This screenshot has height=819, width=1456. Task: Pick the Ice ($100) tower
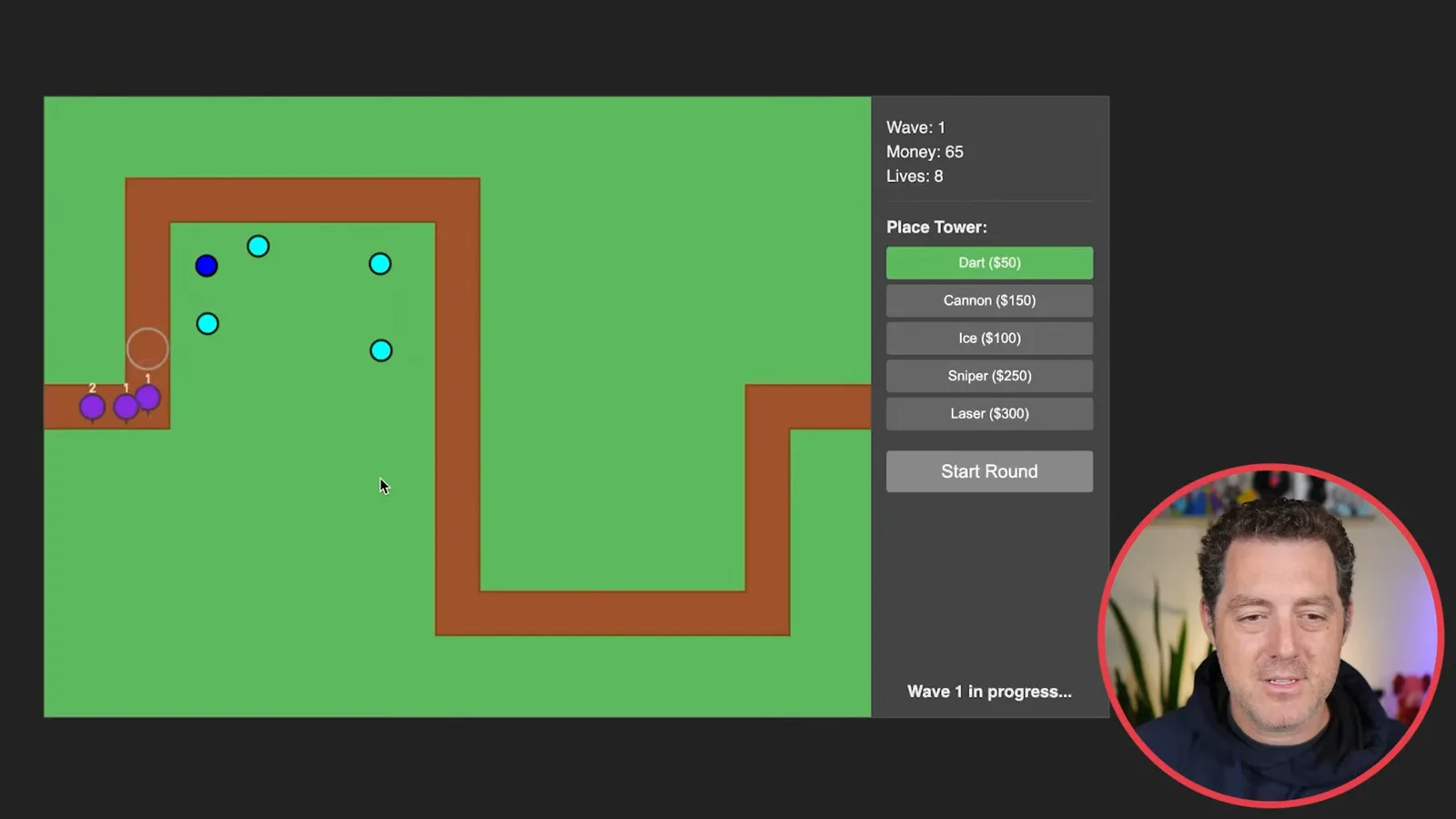pos(989,339)
